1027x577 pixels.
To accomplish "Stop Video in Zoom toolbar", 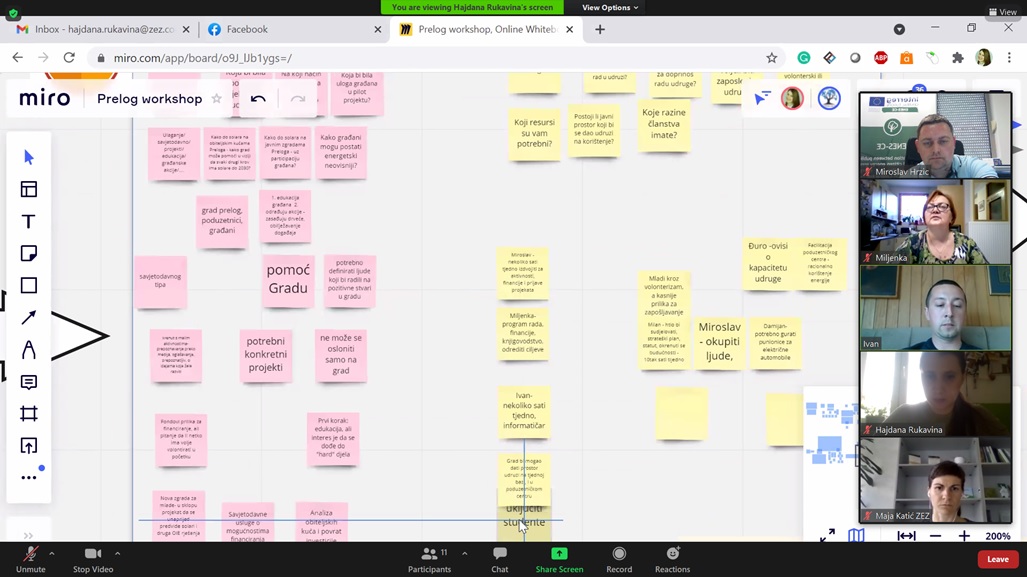I will coord(93,559).
